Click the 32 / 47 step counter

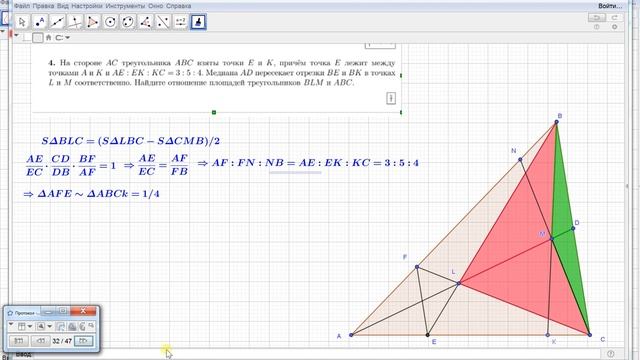(62, 341)
